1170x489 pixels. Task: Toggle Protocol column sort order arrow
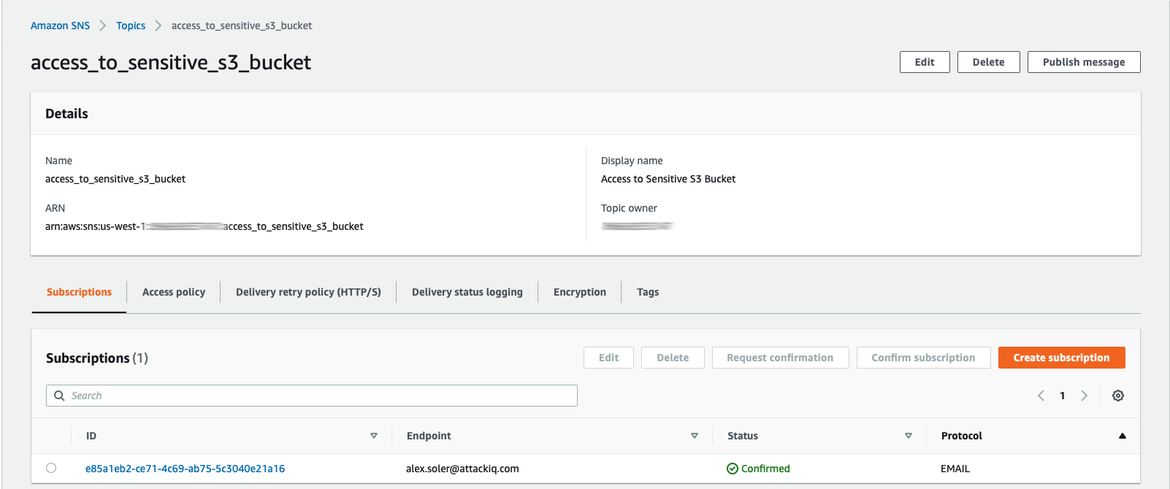(1122, 436)
